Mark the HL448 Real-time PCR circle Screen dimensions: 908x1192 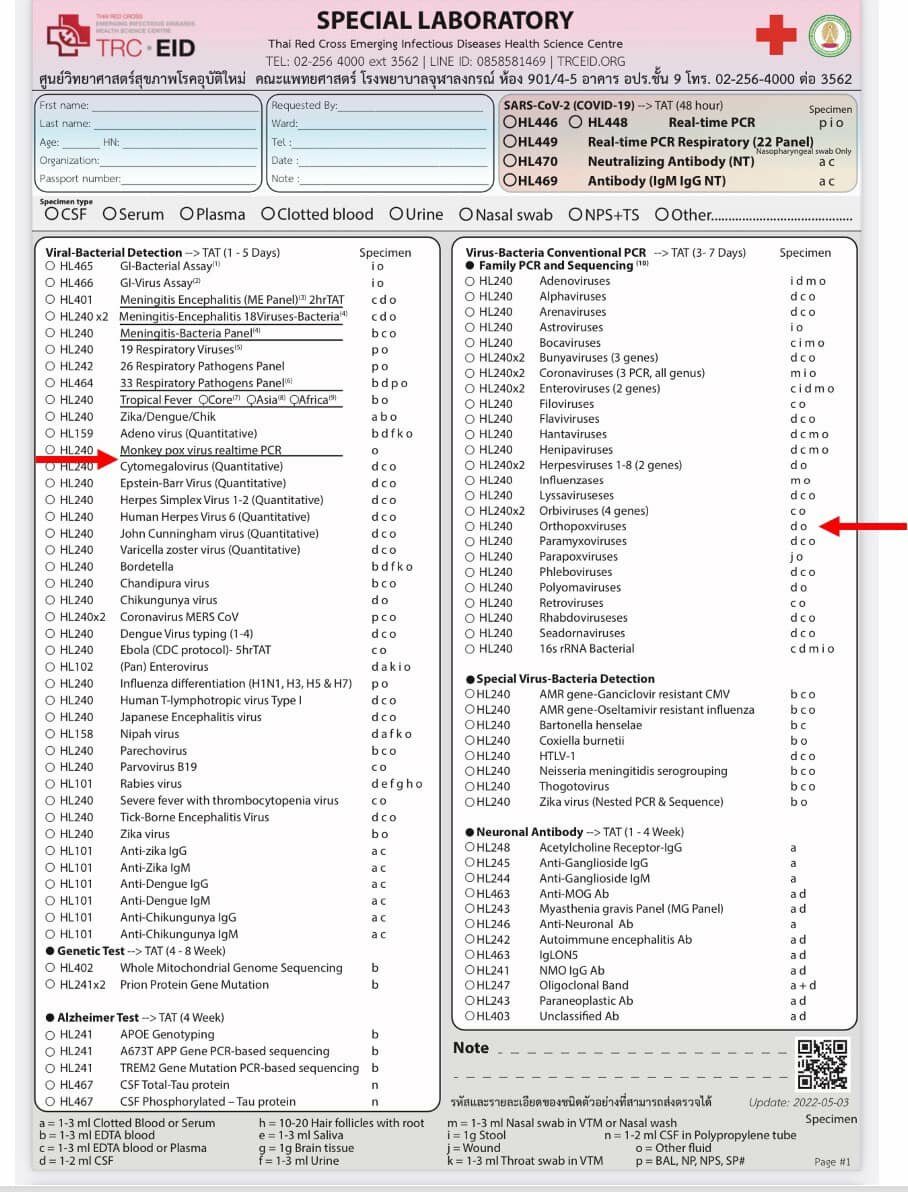[576, 122]
